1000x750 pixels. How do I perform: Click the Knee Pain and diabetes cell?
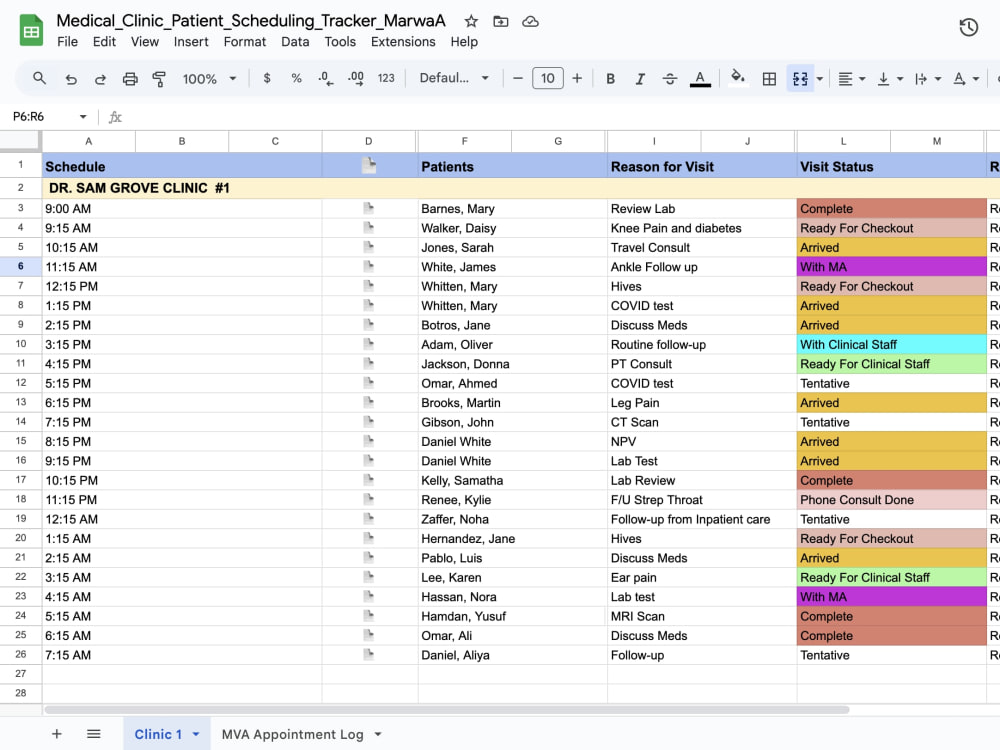pos(702,228)
